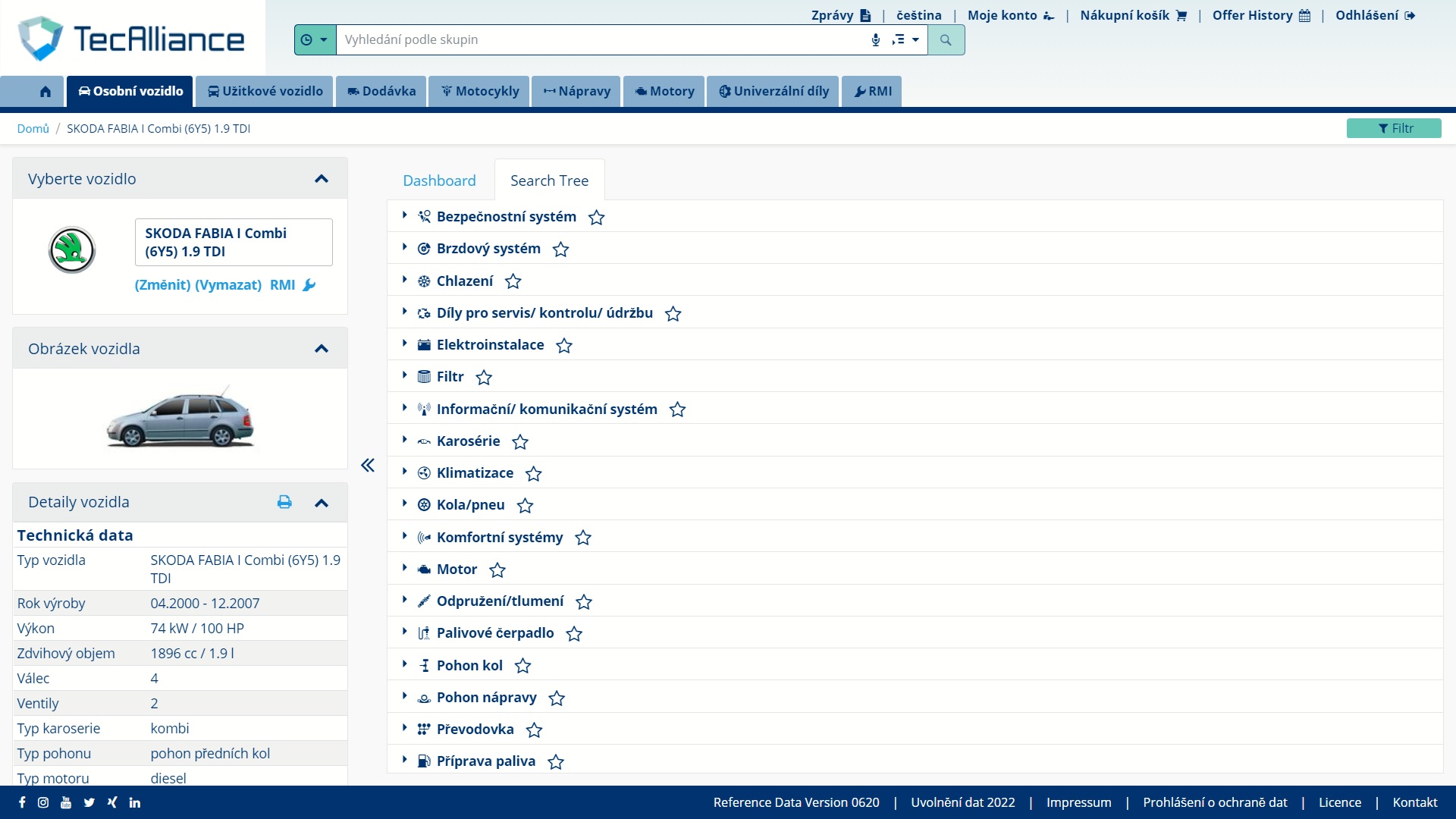Click the RMI wrench icon link
The image size is (1456, 819).
[293, 285]
